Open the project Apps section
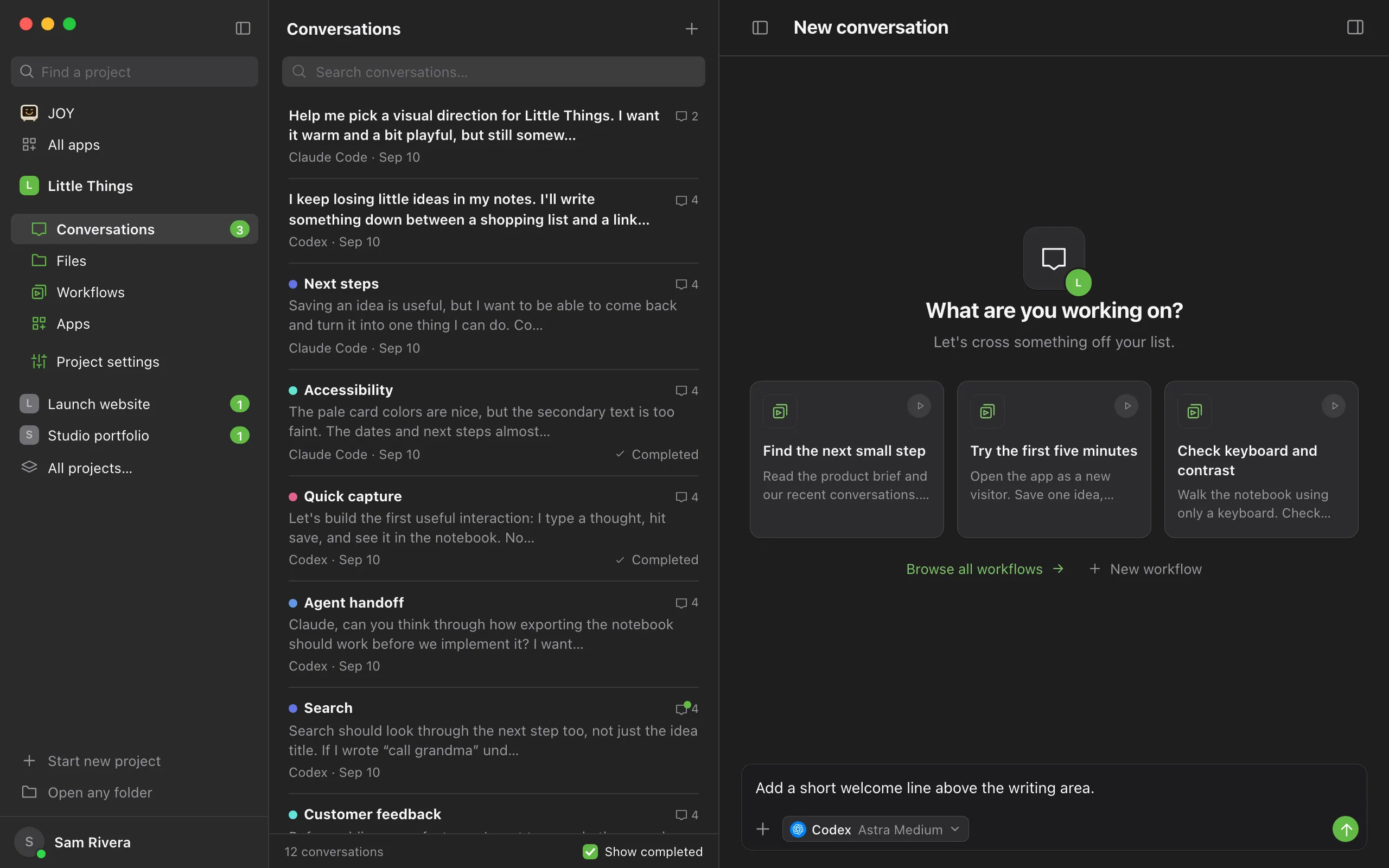Image resolution: width=1389 pixels, height=868 pixels. tap(135, 324)
